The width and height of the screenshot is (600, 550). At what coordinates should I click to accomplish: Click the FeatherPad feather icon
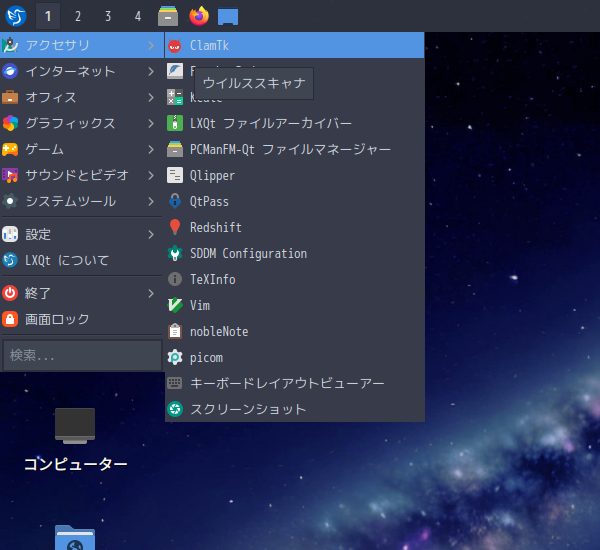pos(175,71)
